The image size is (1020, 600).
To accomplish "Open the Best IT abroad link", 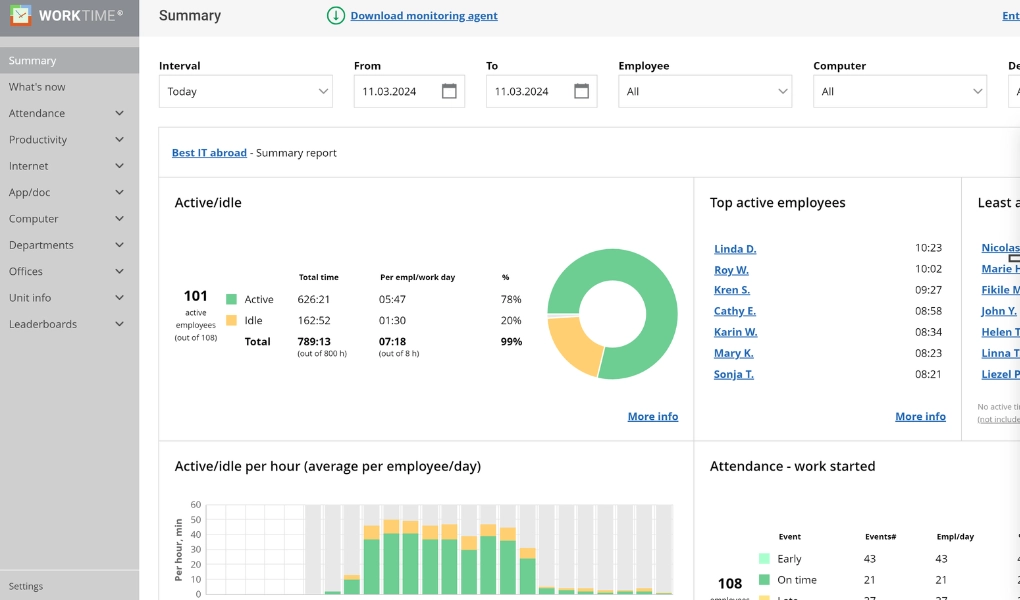I will 209,153.
